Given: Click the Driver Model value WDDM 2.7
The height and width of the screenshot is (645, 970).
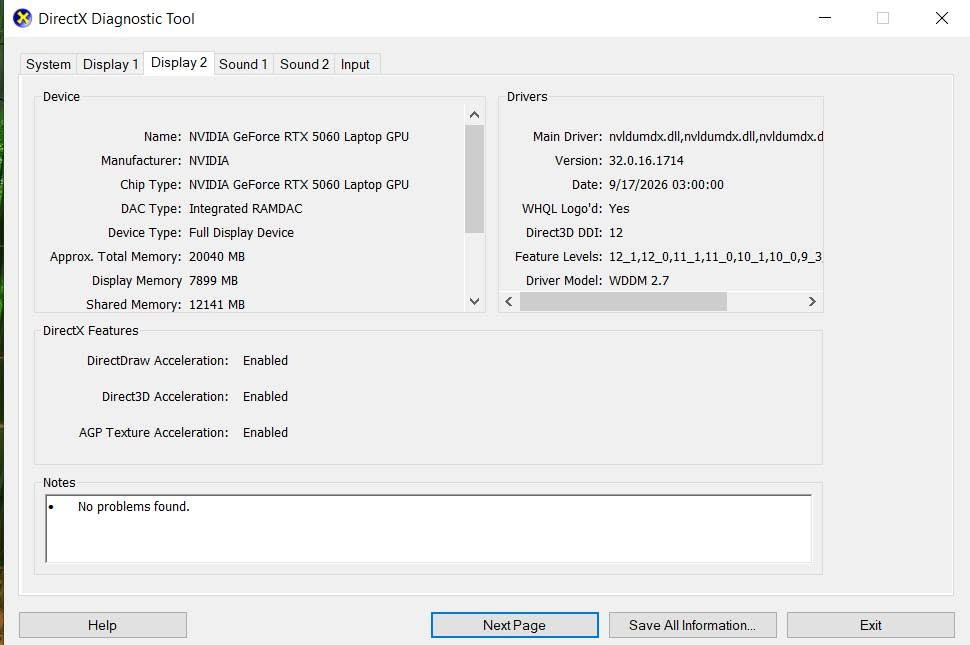Looking at the screenshot, I should (x=639, y=281).
